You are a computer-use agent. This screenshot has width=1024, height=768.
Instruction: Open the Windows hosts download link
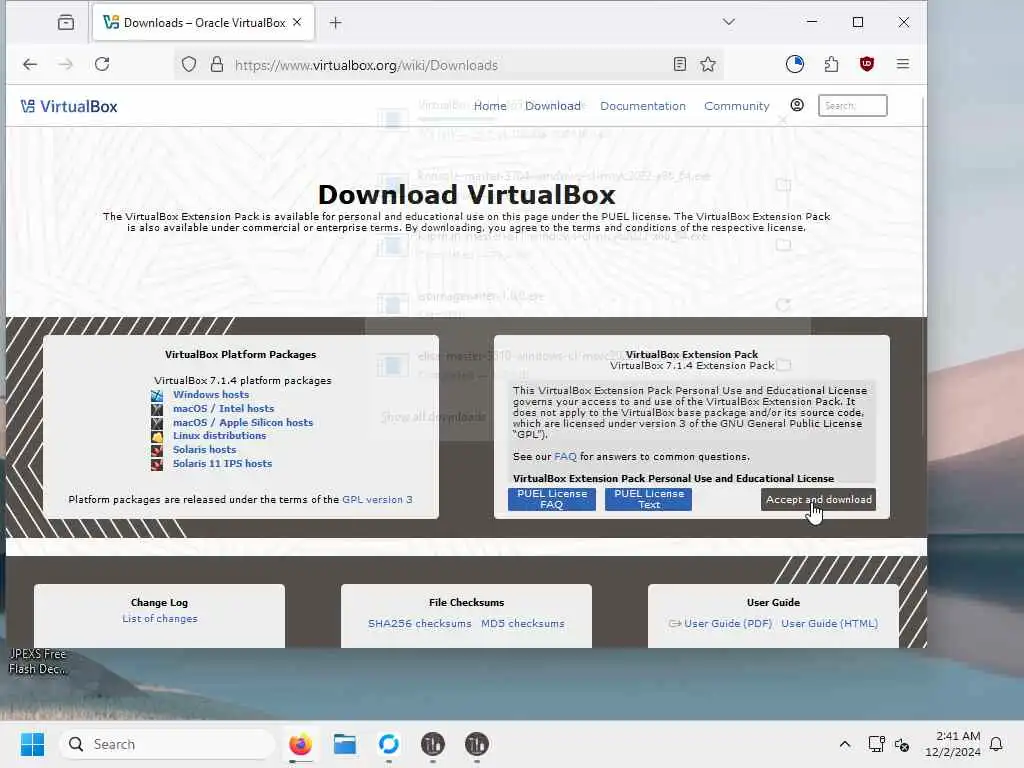point(211,394)
